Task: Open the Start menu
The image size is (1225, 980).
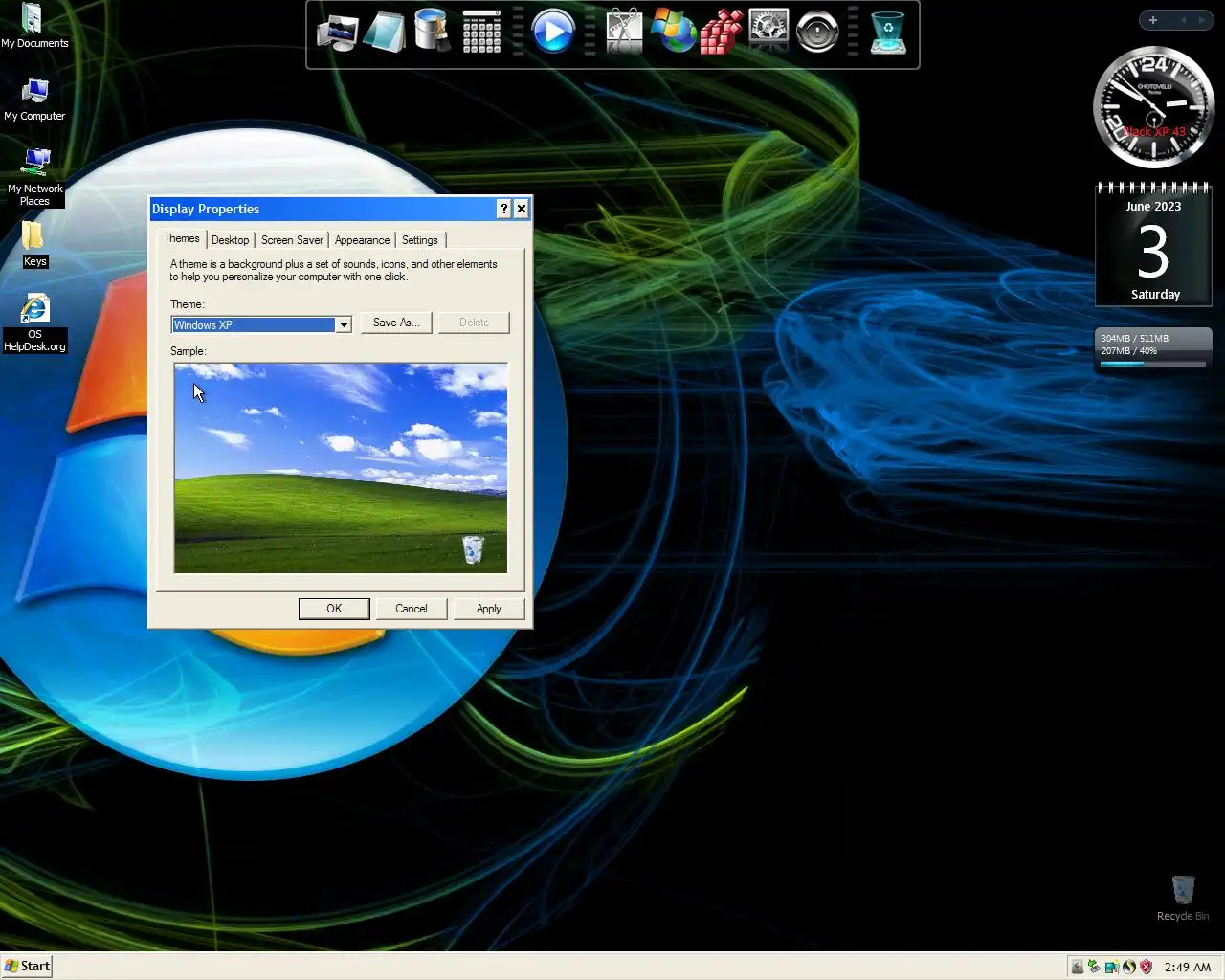Action: tap(27, 966)
